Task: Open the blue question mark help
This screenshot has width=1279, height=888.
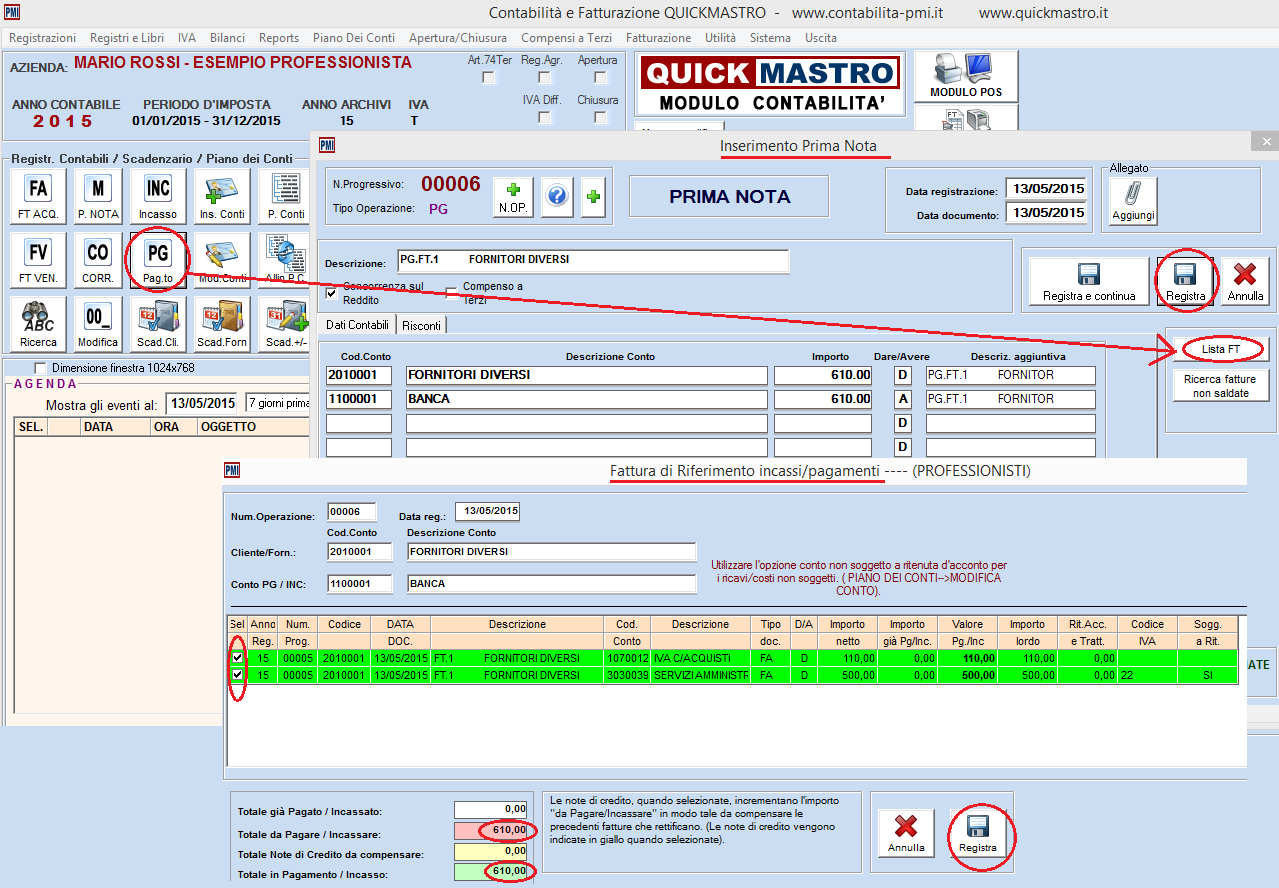Action: (557, 196)
